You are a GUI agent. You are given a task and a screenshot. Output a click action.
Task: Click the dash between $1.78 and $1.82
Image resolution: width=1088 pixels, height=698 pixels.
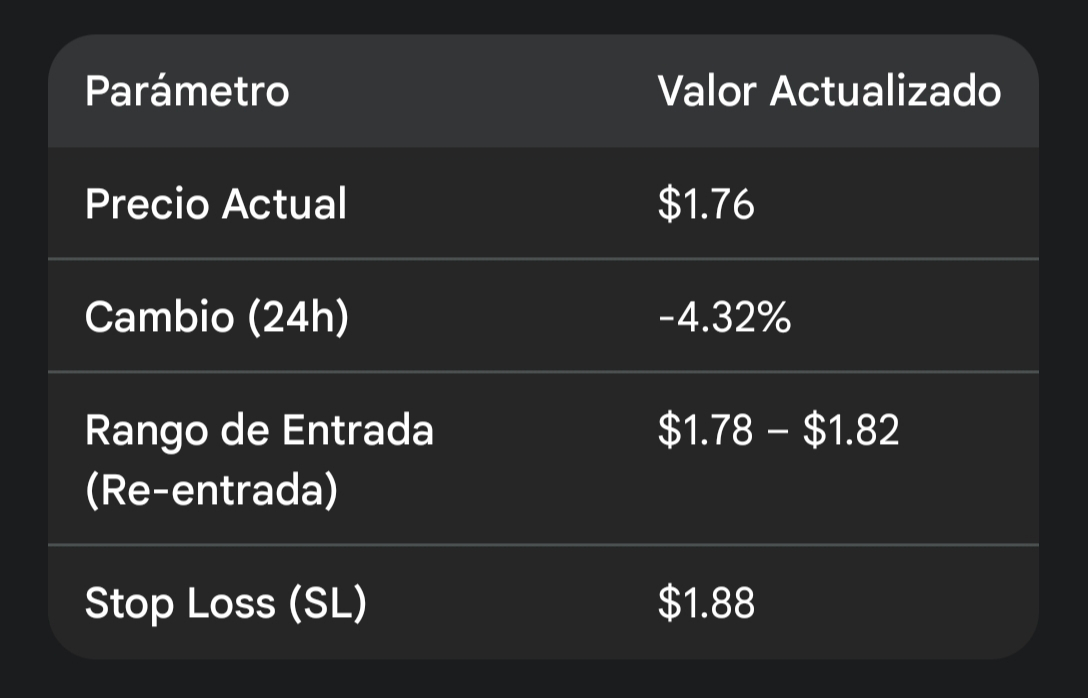778,432
